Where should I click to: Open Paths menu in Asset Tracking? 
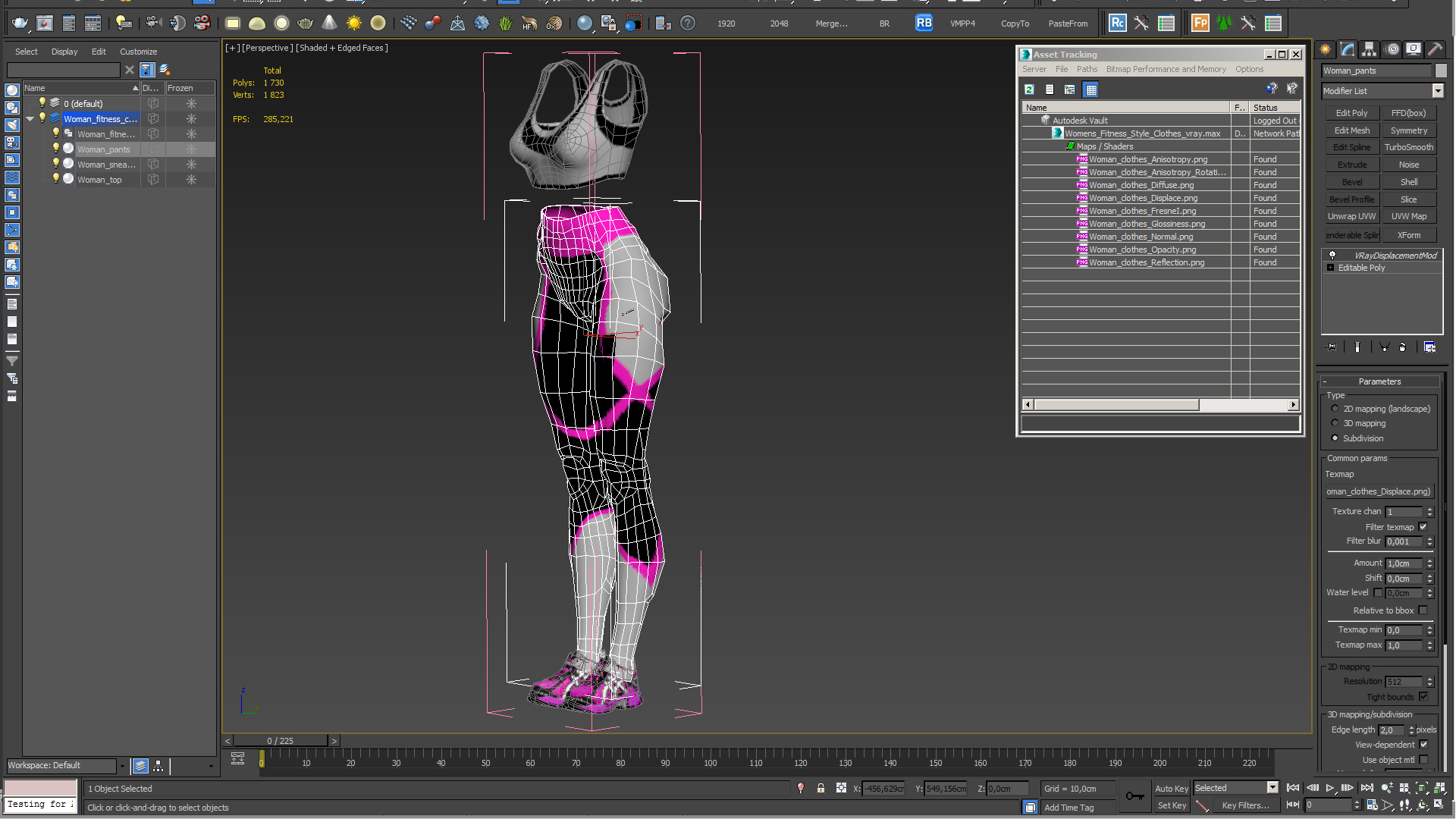tap(1087, 69)
